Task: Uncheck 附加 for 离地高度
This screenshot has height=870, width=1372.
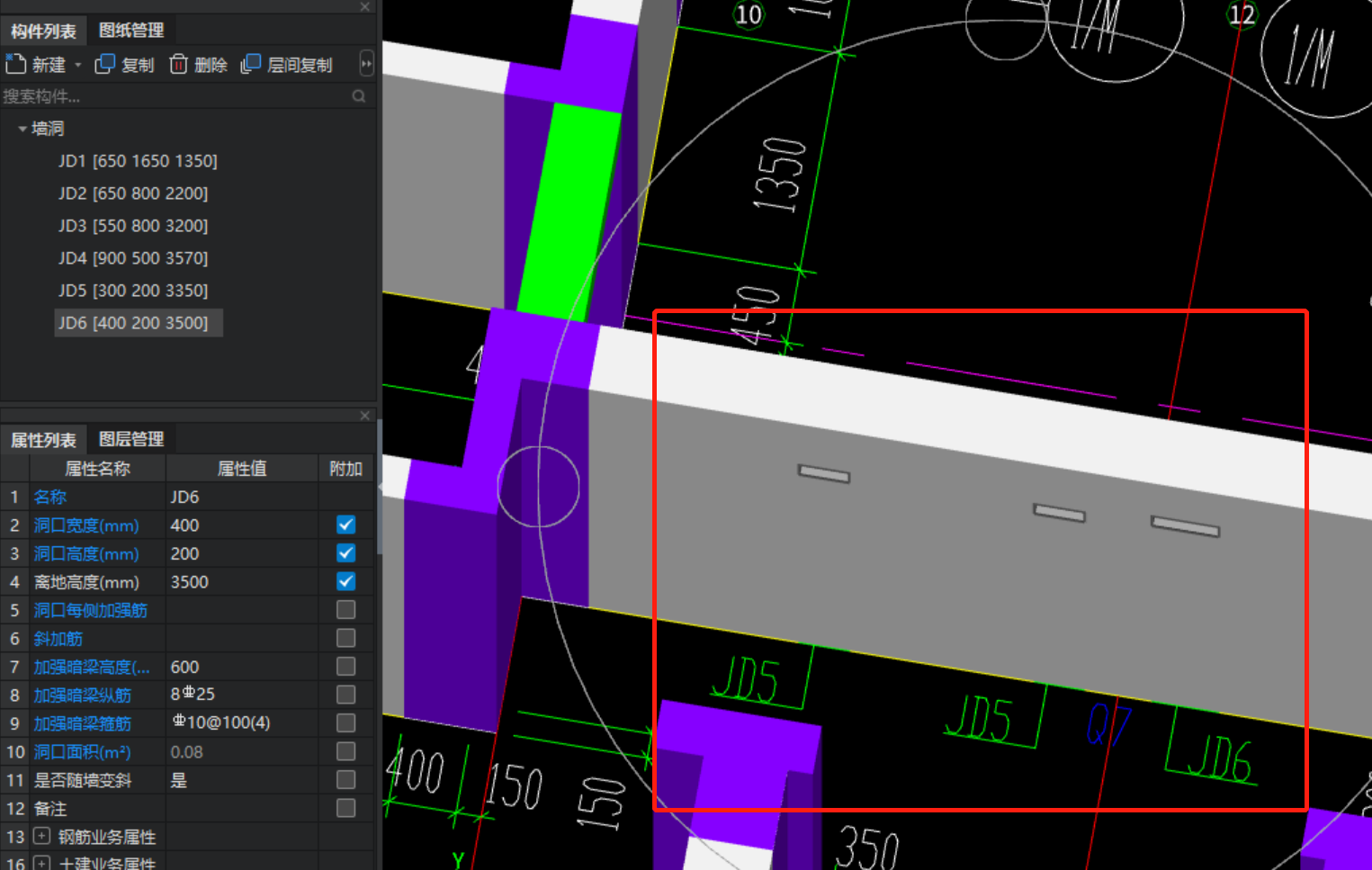Action: [345, 581]
